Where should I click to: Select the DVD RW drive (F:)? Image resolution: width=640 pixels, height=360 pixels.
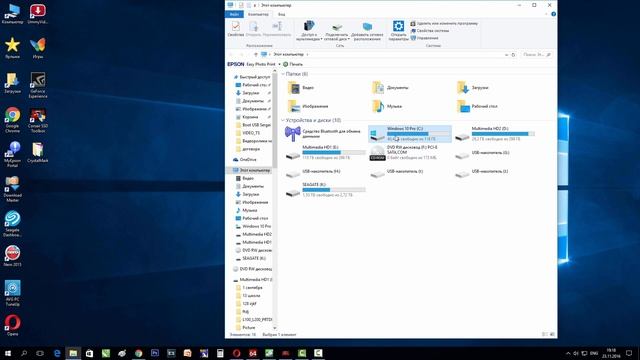point(404,153)
